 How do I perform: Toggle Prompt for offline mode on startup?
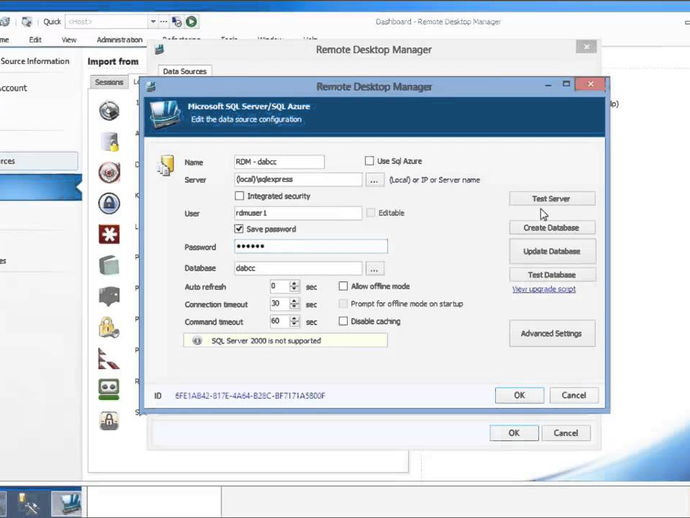(x=343, y=304)
